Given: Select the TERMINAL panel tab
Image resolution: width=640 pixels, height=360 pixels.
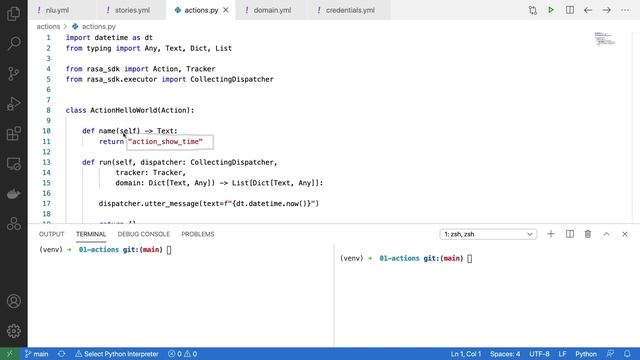Looking at the screenshot, I should (91, 234).
